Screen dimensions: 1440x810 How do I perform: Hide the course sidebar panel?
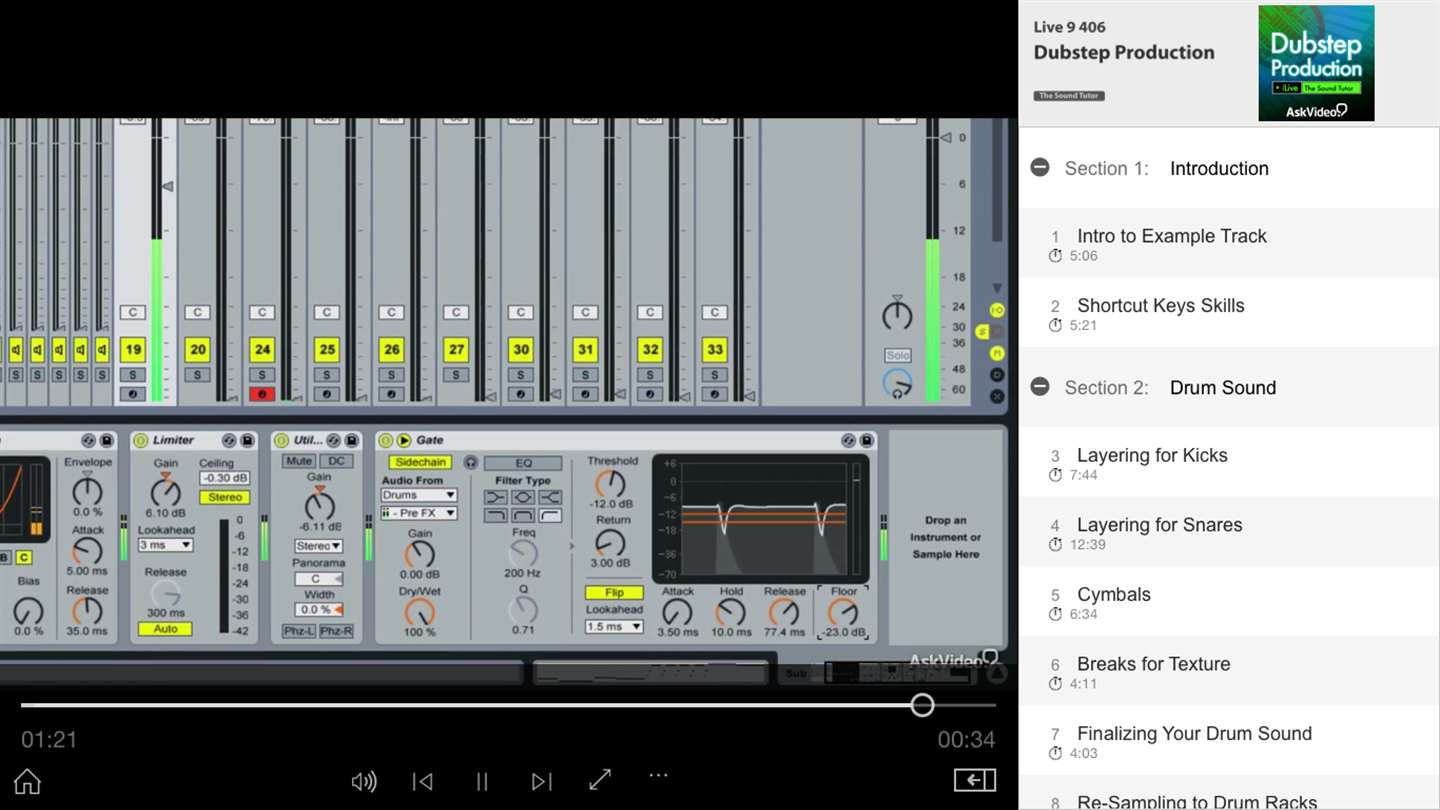coord(975,780)
